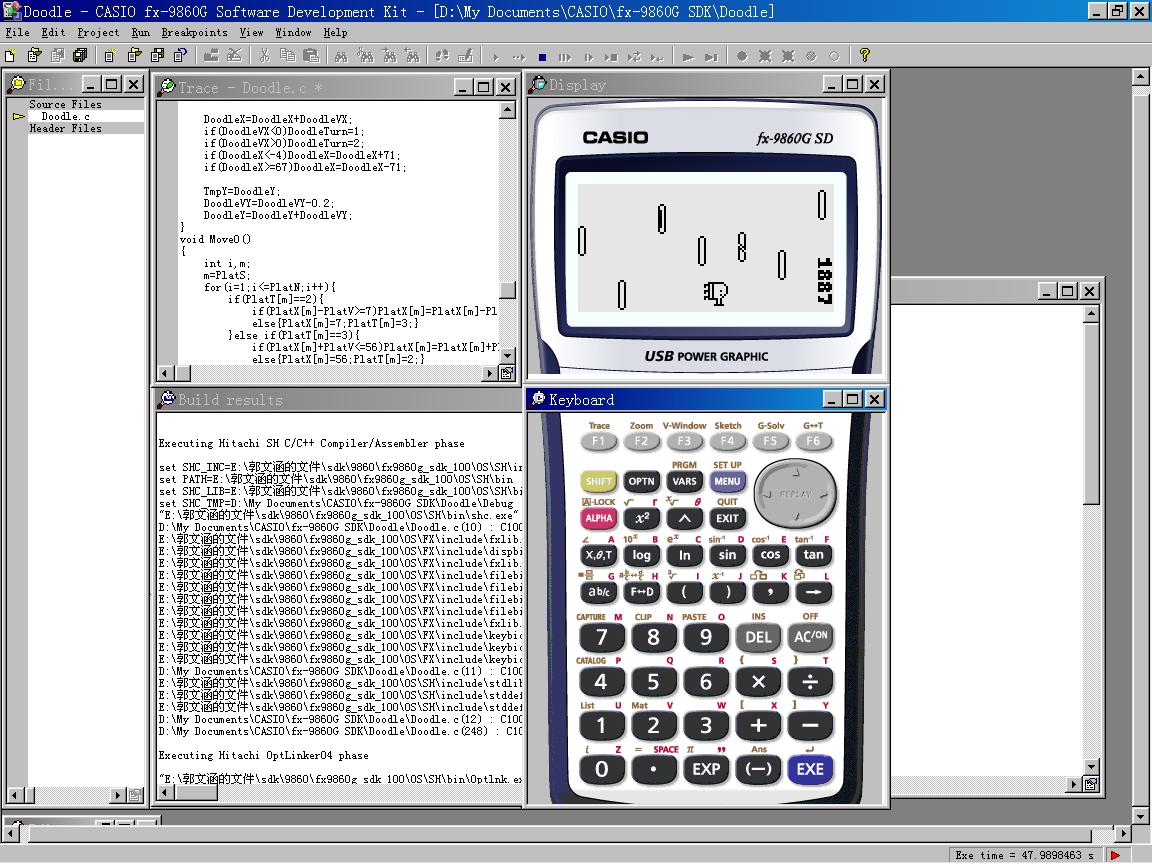Toggle the ALPHA key on calculator keyboard

pyautogui.click(x=598, y=518)
